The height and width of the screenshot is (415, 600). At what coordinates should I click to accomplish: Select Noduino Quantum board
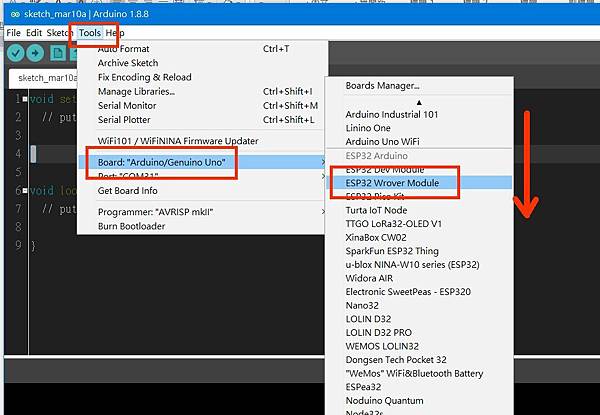click(419, 400)
